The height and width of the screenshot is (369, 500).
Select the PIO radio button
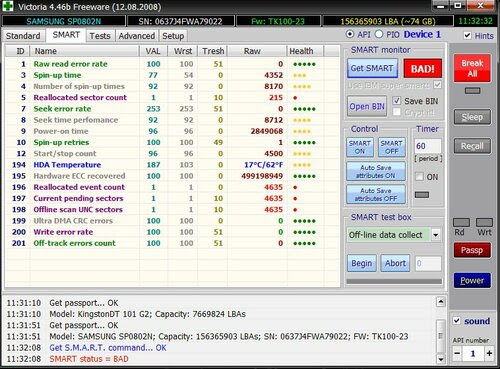pyautogui.click(x=379, y=34)
